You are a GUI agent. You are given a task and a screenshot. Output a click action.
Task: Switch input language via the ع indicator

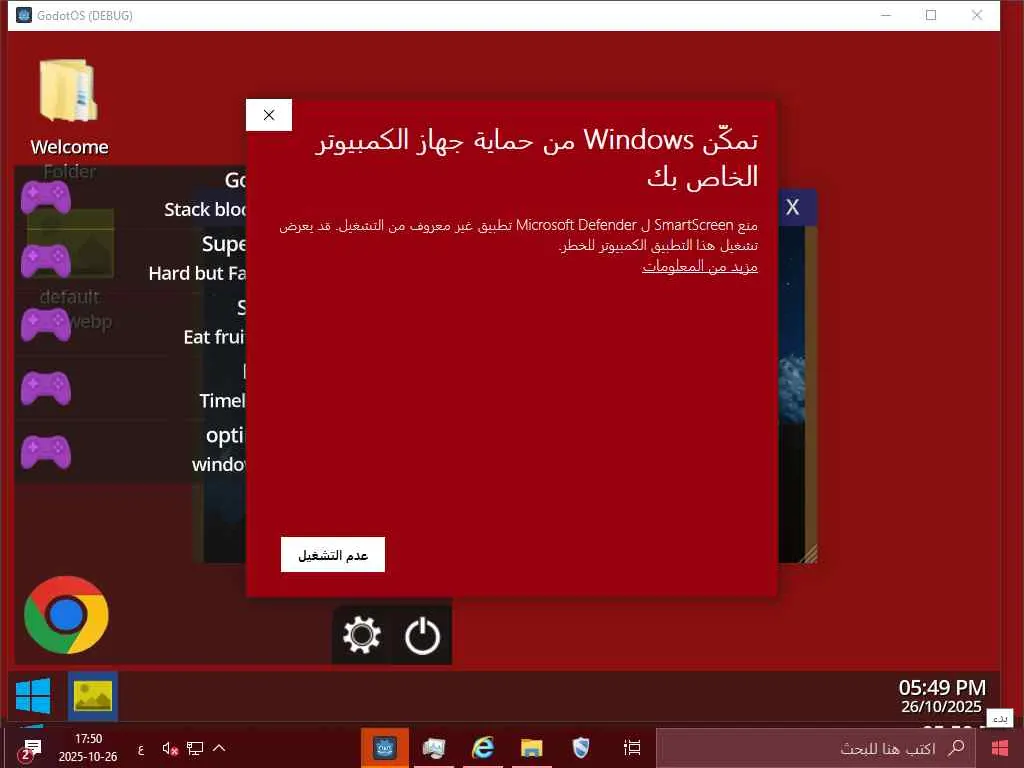click(x=140, y=749)
